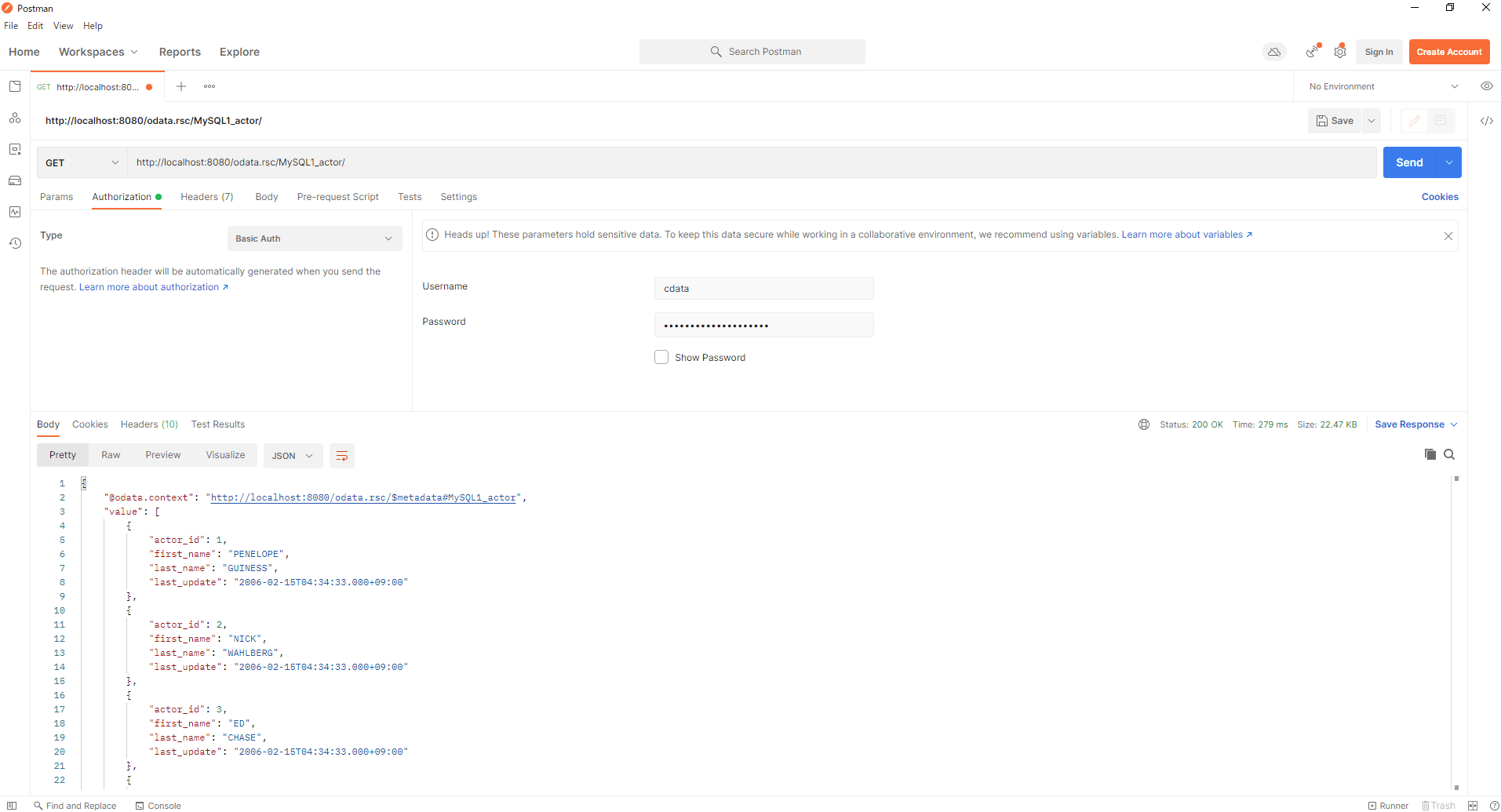Copy the response body to clipboard
The width and height of the screenshot is (1501, 812).
pyautogui.click(x=1430, y=454)
